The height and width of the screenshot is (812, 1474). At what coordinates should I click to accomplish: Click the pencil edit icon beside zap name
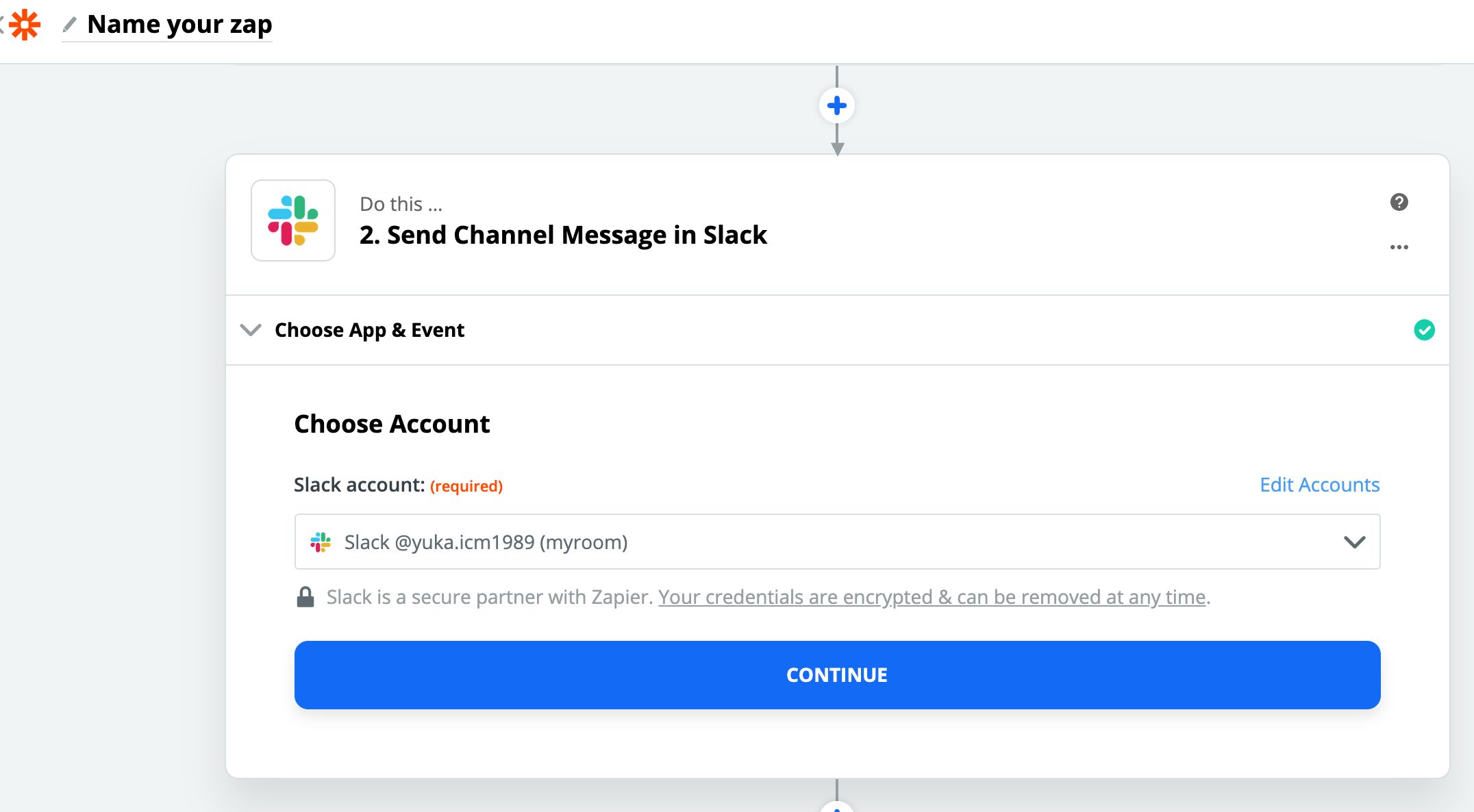[x=69, y=25]
